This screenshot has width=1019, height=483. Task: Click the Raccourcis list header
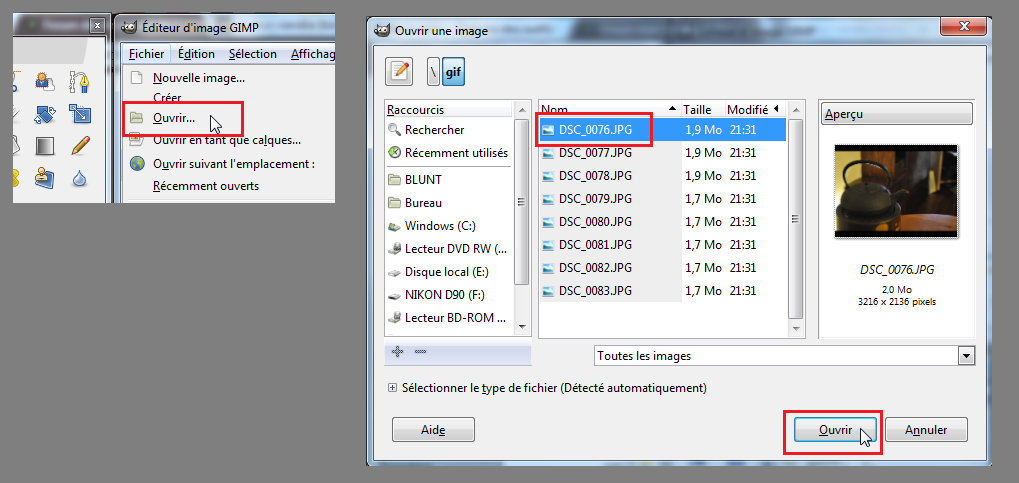(x=449, y=110)
